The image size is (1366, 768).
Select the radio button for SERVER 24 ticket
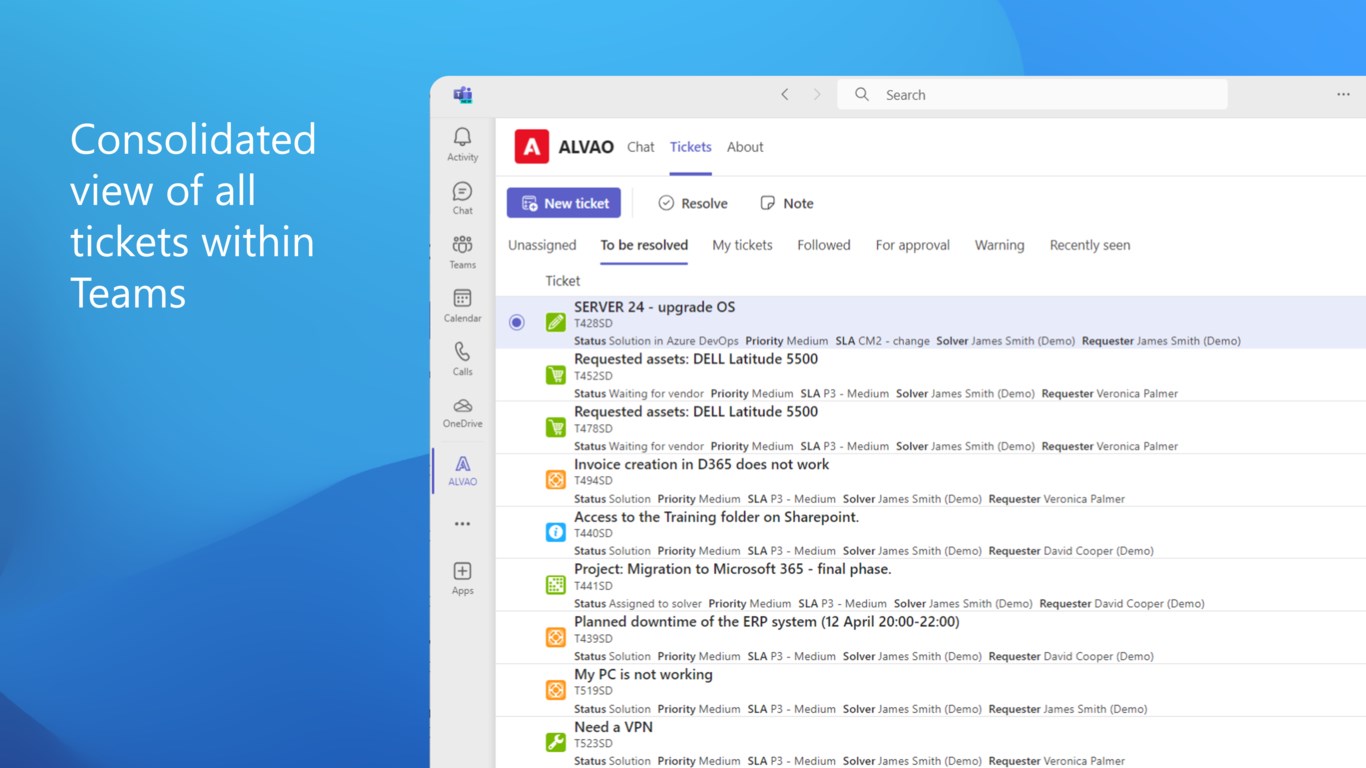(x=516, y=322)
